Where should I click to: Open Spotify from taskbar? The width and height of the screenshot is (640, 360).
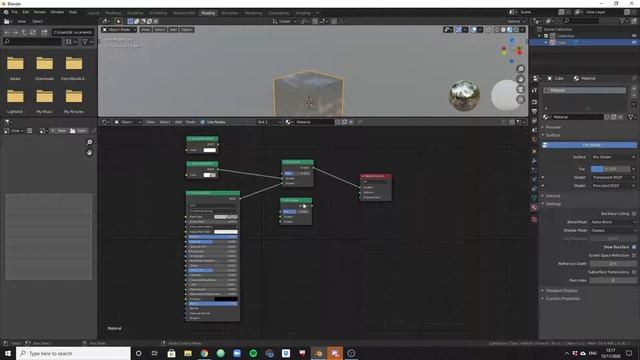click(253, 353)
